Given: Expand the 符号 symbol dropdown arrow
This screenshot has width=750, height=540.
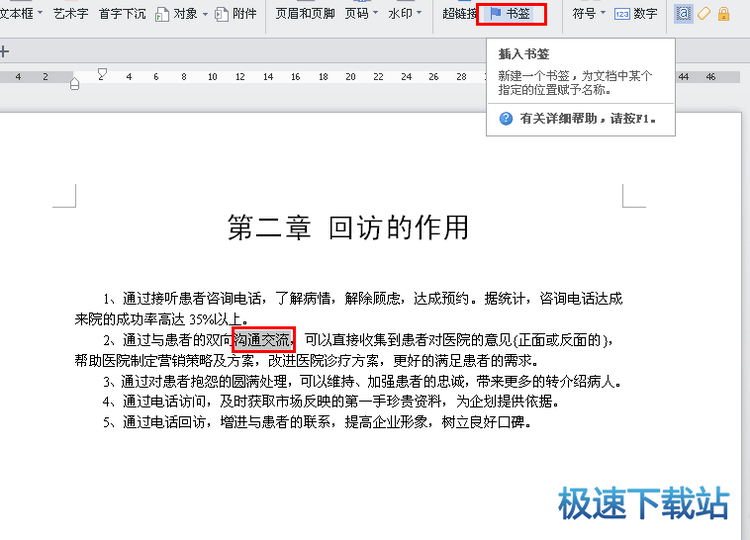Looking at the screenshot, I should pyautogui.click(x=603, y=13).
